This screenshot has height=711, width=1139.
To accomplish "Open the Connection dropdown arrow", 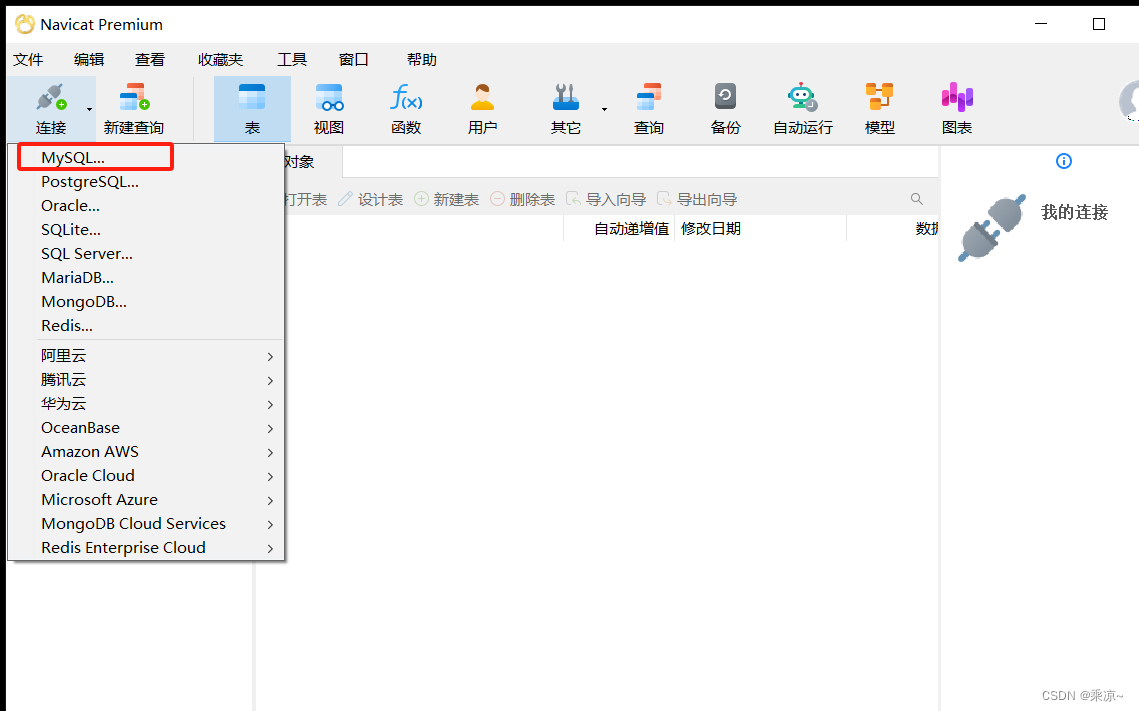I will click(89, 110).
